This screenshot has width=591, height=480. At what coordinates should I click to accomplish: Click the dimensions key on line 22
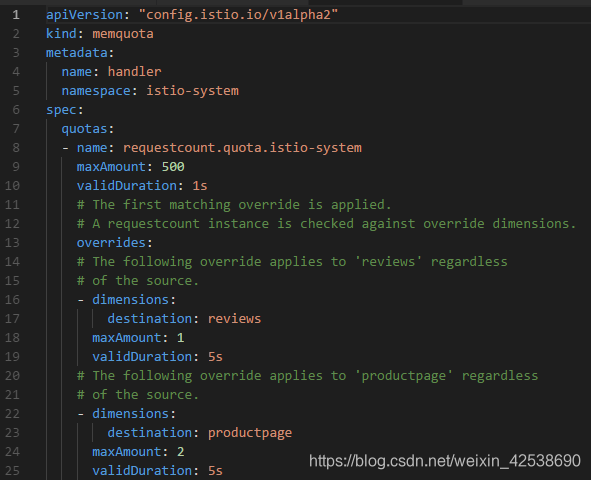pos(130,414)
